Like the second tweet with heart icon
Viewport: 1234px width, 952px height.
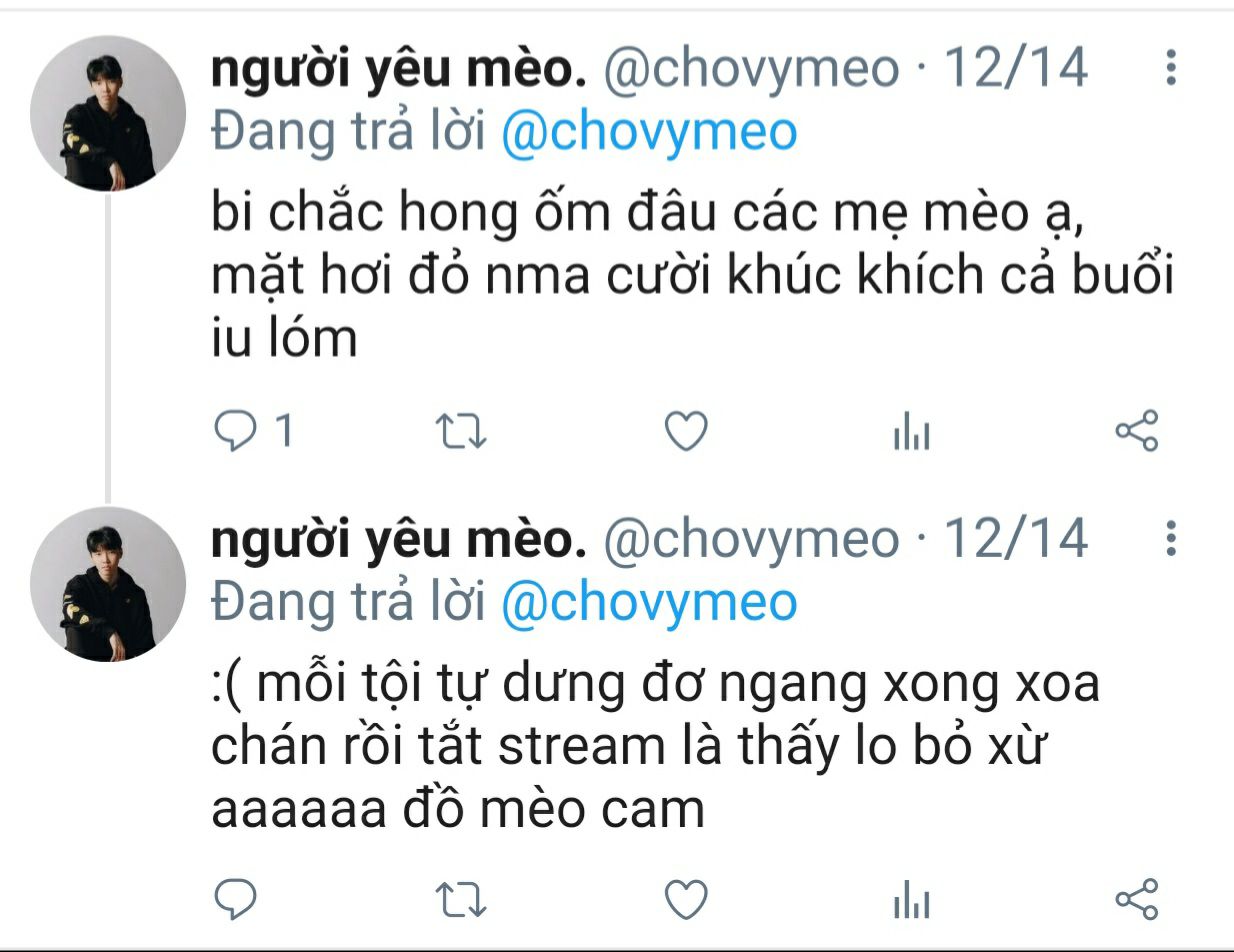click(686, 900)
